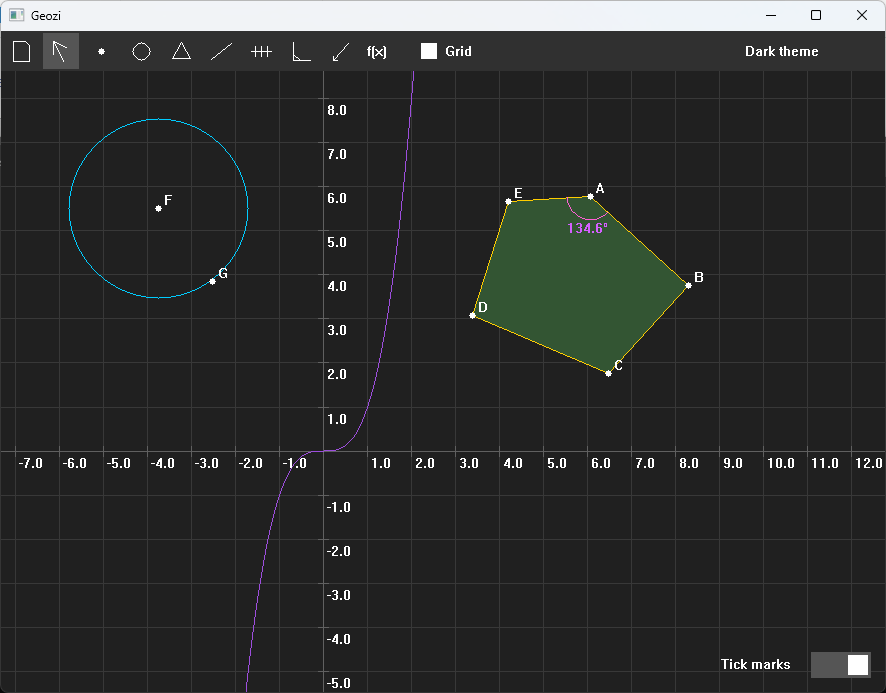Select polygon vertex C
The image size is (886, 693).
tap(609, 374)
